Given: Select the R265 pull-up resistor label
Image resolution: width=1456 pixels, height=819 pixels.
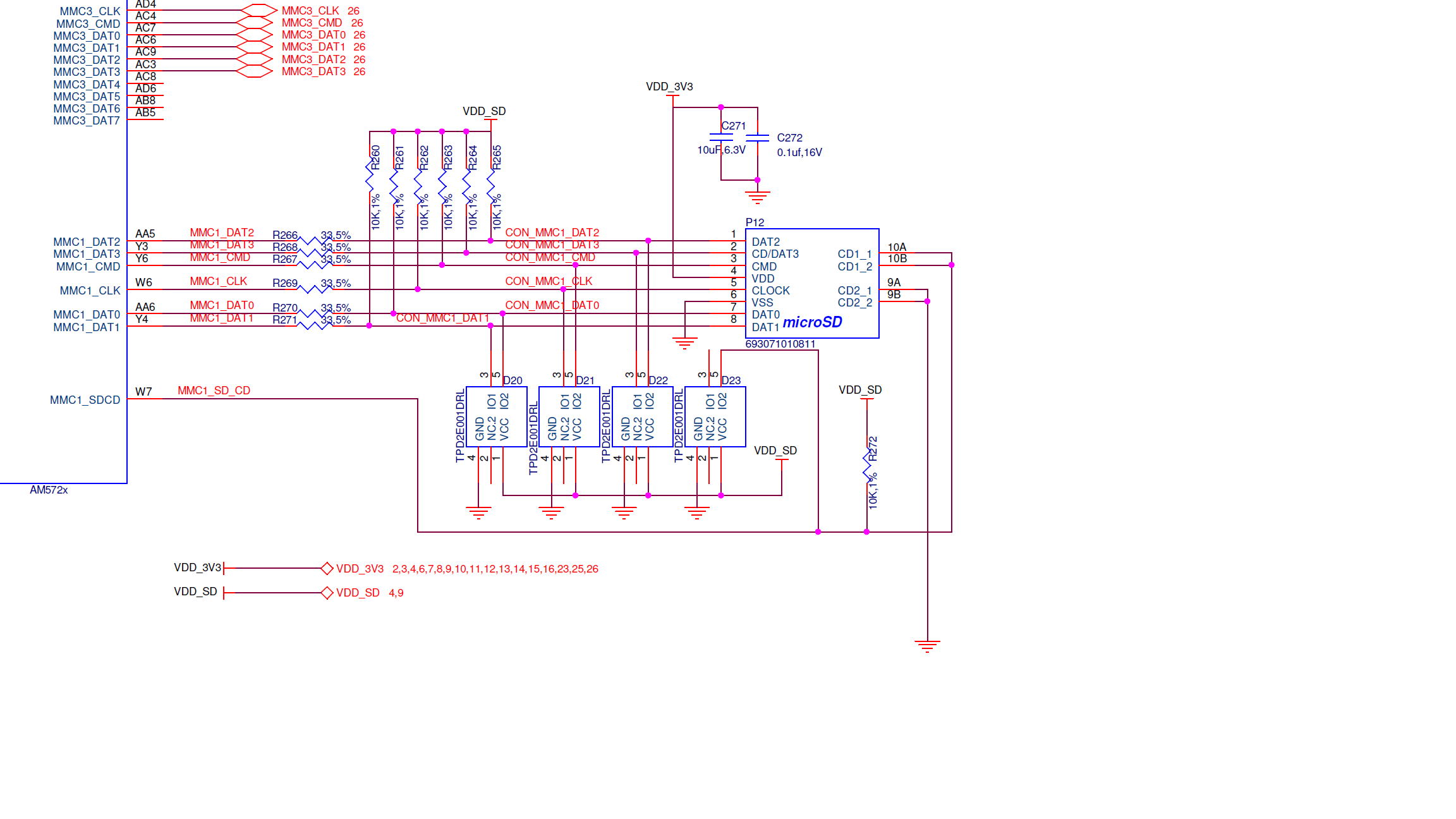Looking at the screenshot, I should pyautogui.click(x=497, y=157).
